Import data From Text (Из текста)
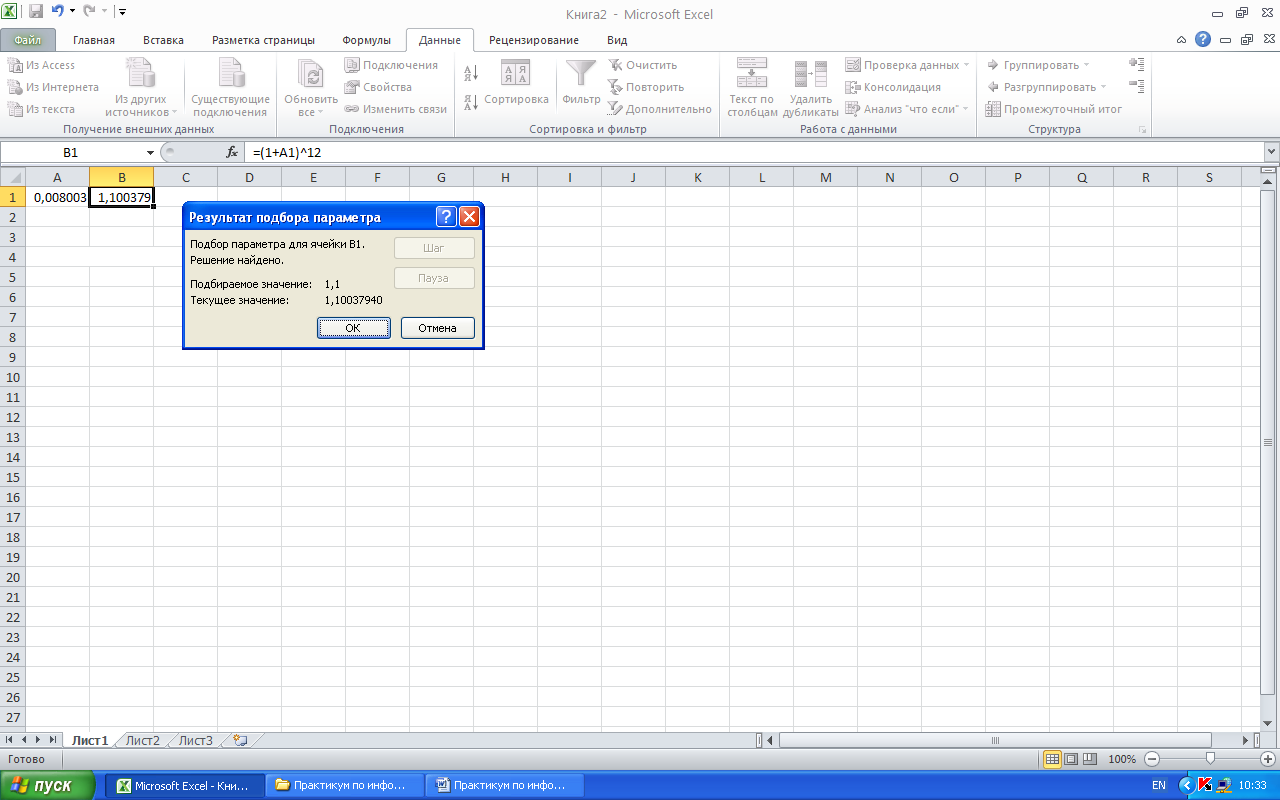Viewport: 1280px width, 800px height. pyautogui.click(x=41, y=109)
